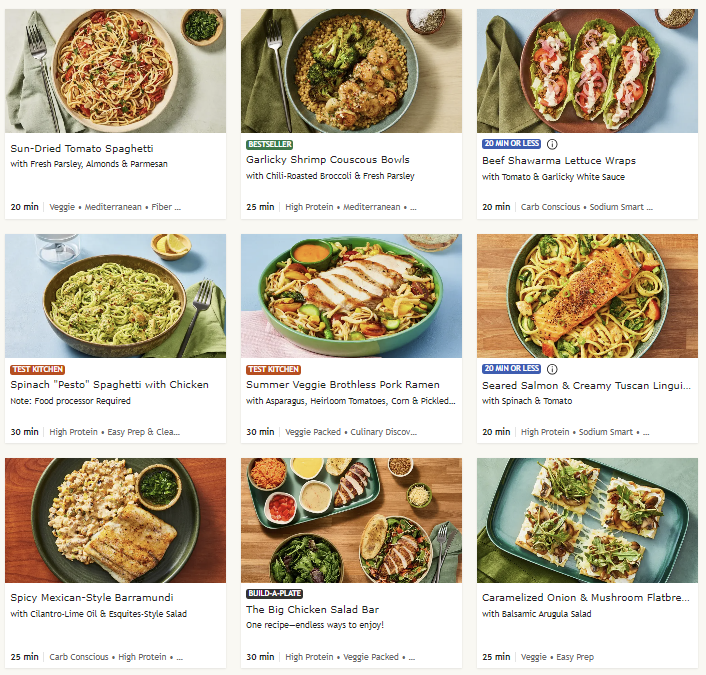Screen dimensions: 706x675
Task: Click the Bestseller badge on shrimp bowls
Action: [x=270, y=144]
